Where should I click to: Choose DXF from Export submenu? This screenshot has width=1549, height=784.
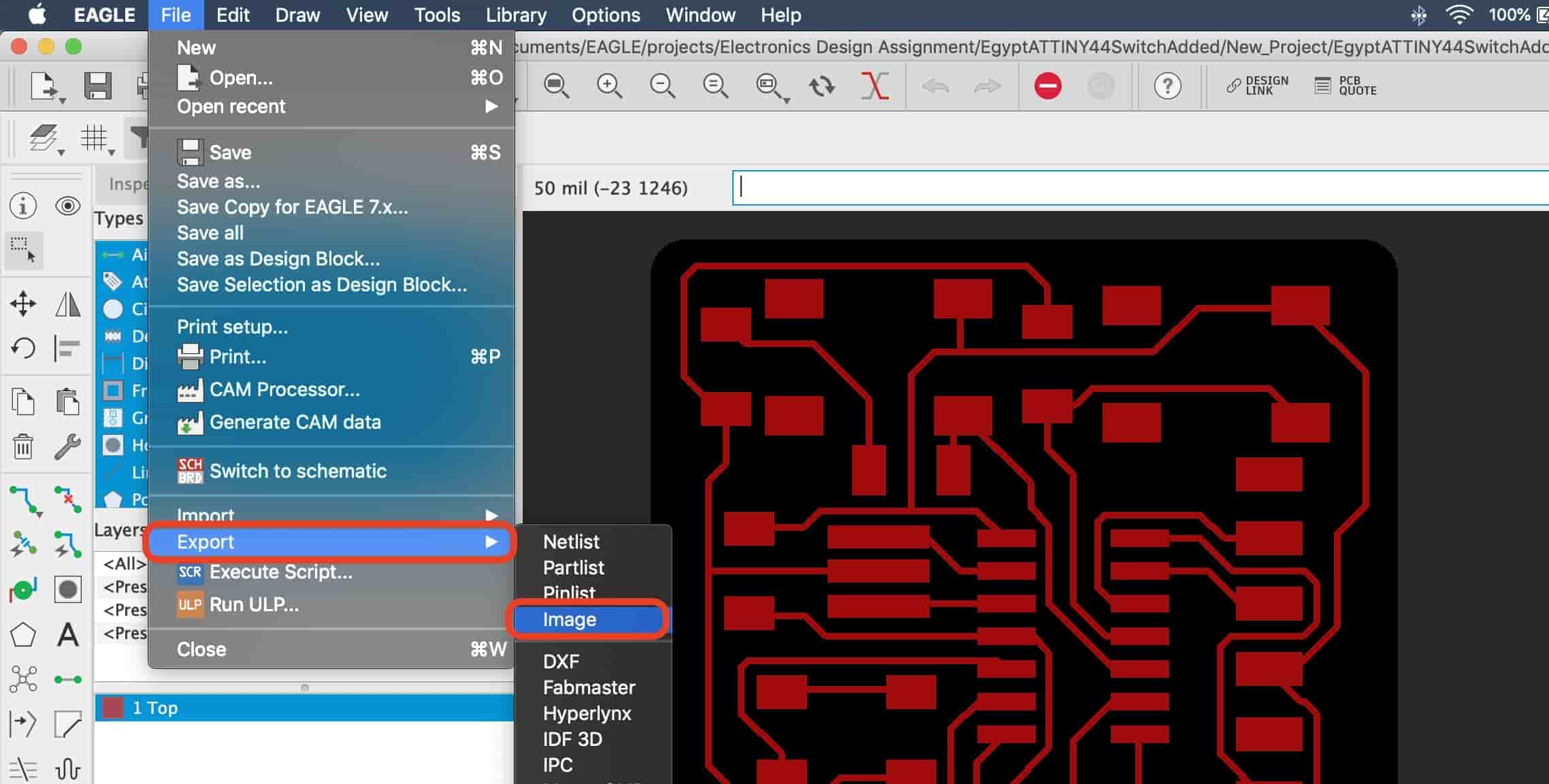click(x=561, y=661)
